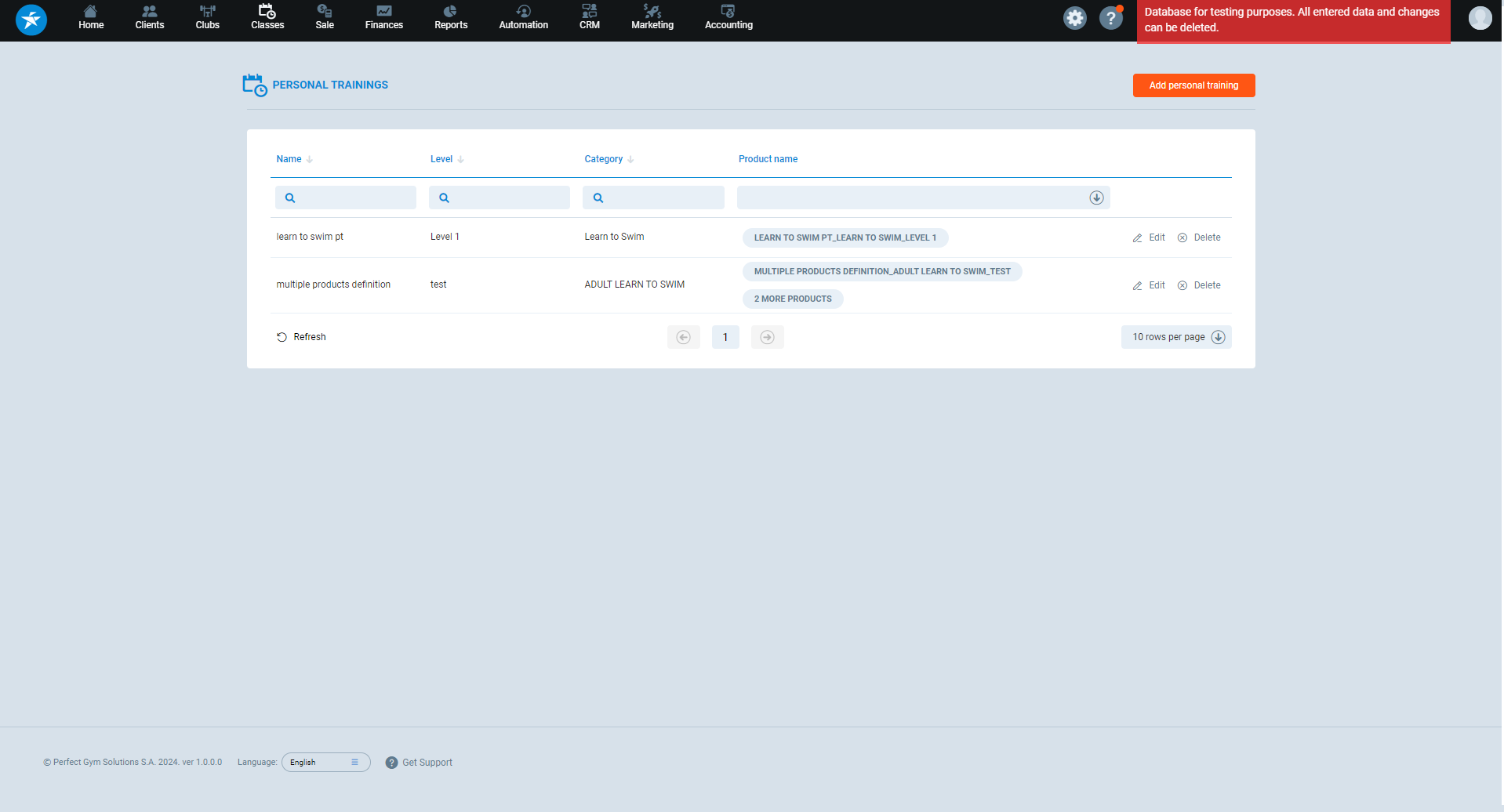Click Delete for learn to swim pt
1504x812 pixels.
point(1199,237)
